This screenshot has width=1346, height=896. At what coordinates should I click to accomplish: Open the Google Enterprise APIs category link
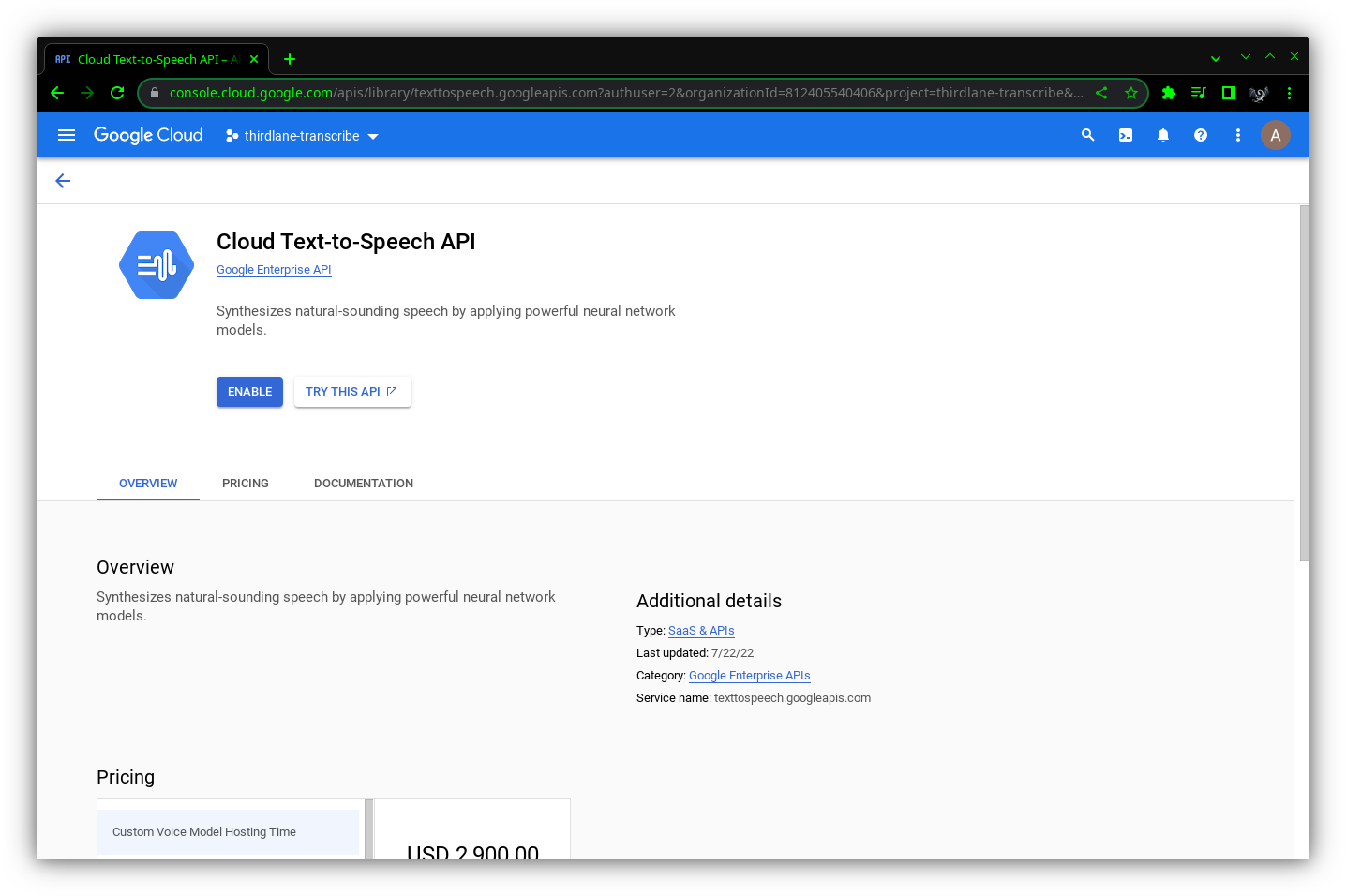(750, 676)
